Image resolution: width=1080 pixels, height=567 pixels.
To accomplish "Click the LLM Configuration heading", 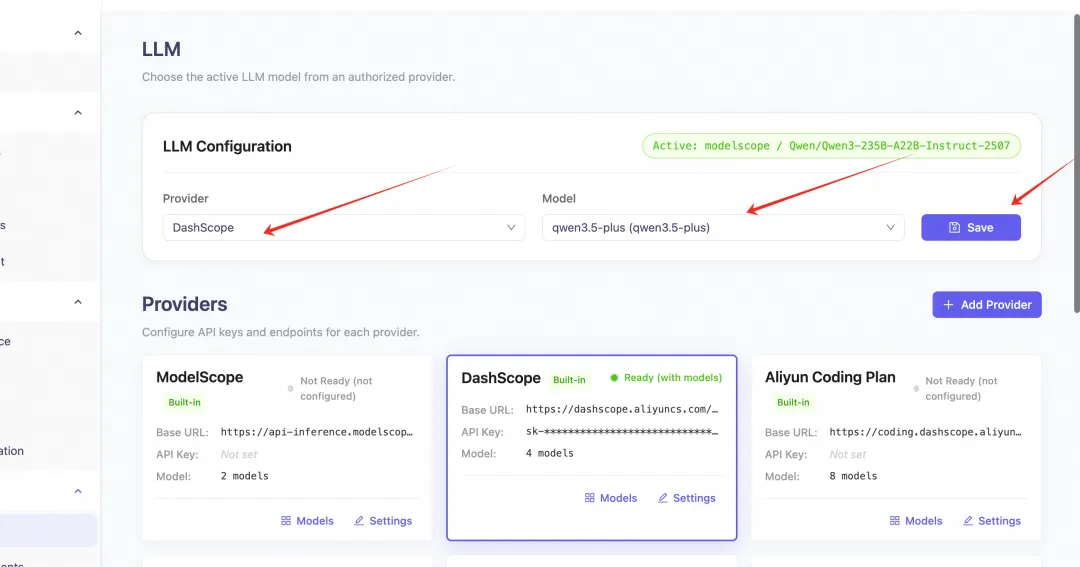I will (x=227, y=146).
